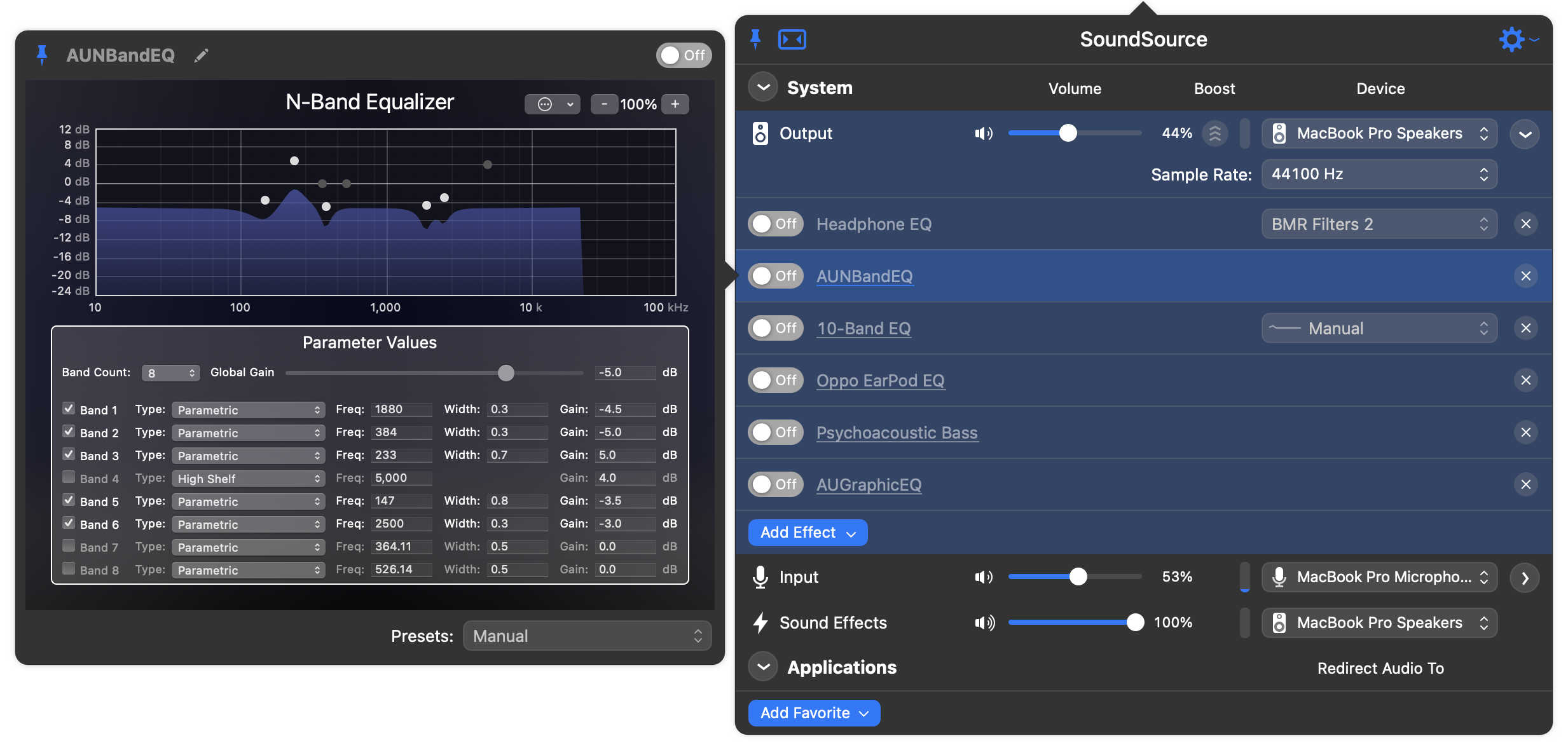The image size is (1568, 750).
Task: Click the Output volume slider
Action: [1075, 133]
